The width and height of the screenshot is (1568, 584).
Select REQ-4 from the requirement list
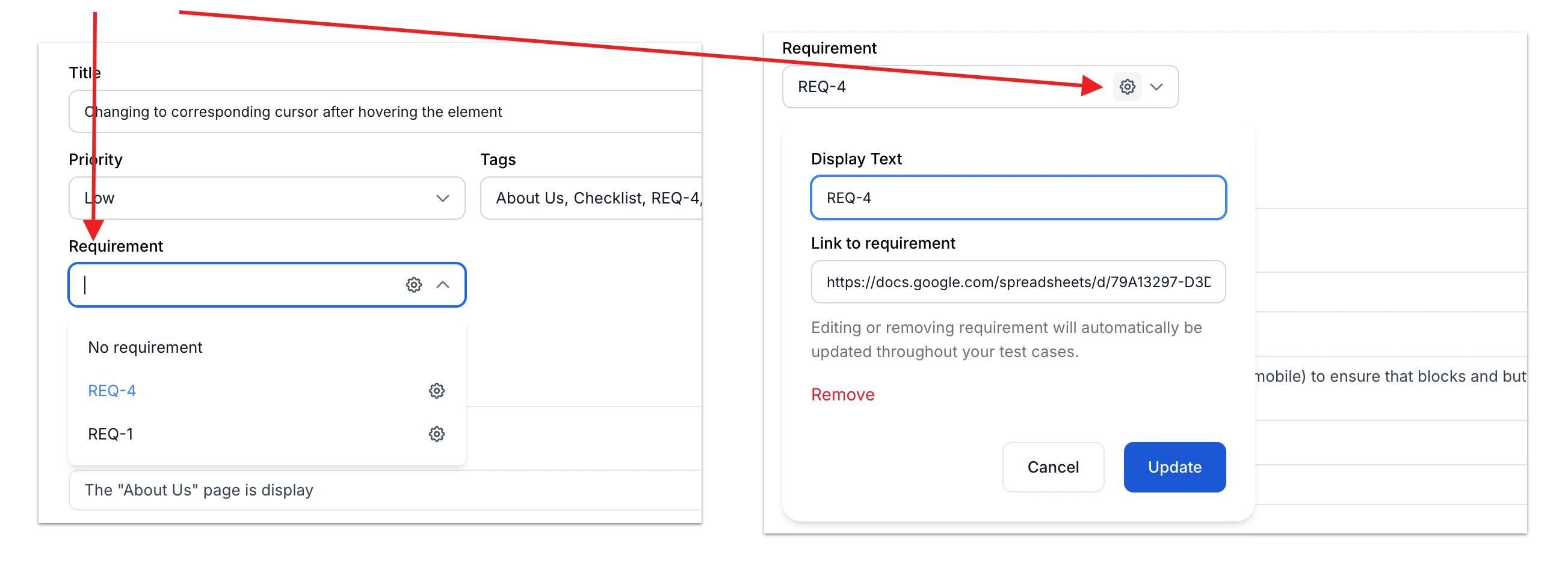tap(111, 390)
